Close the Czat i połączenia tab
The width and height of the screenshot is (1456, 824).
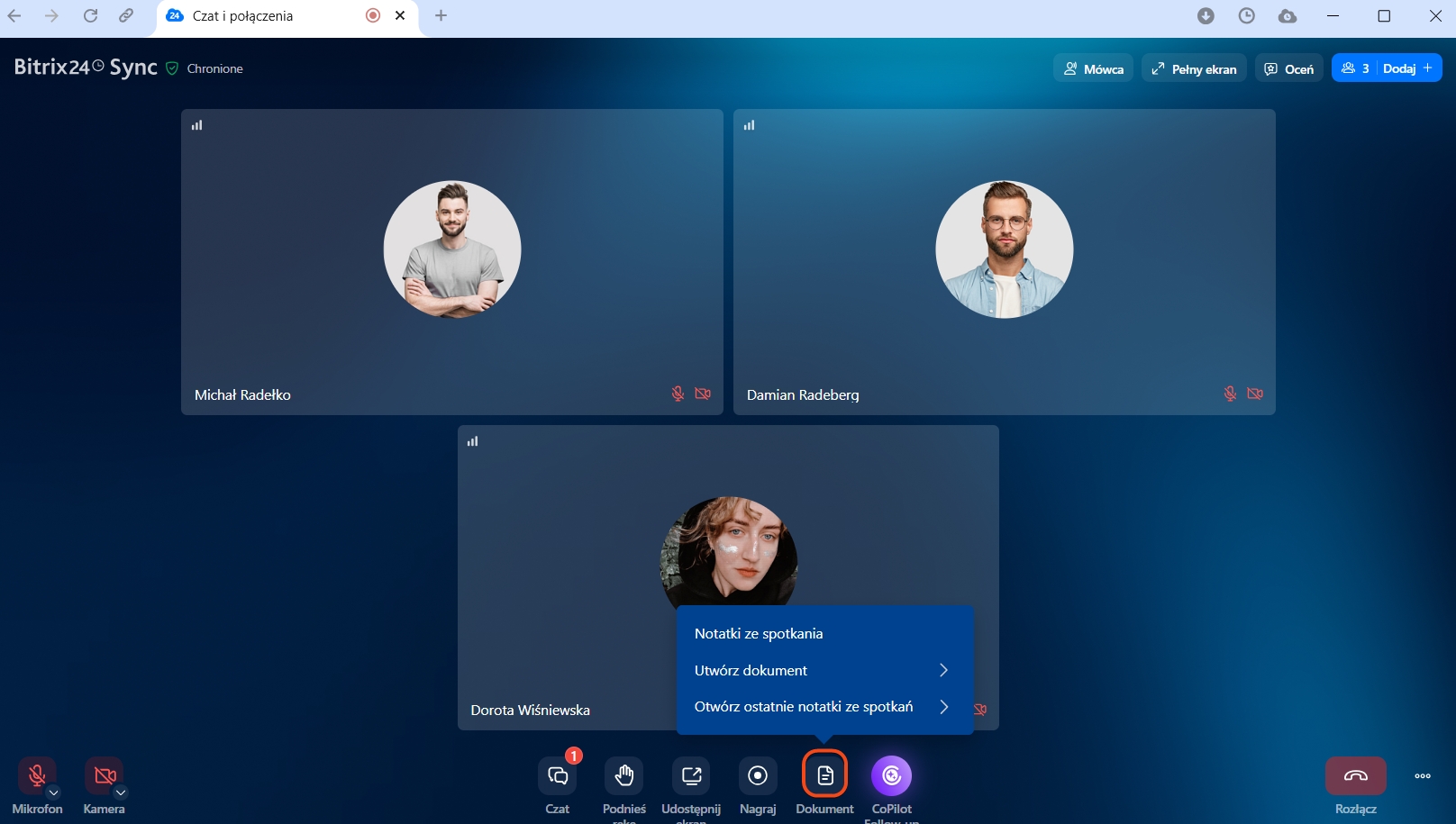400,15
